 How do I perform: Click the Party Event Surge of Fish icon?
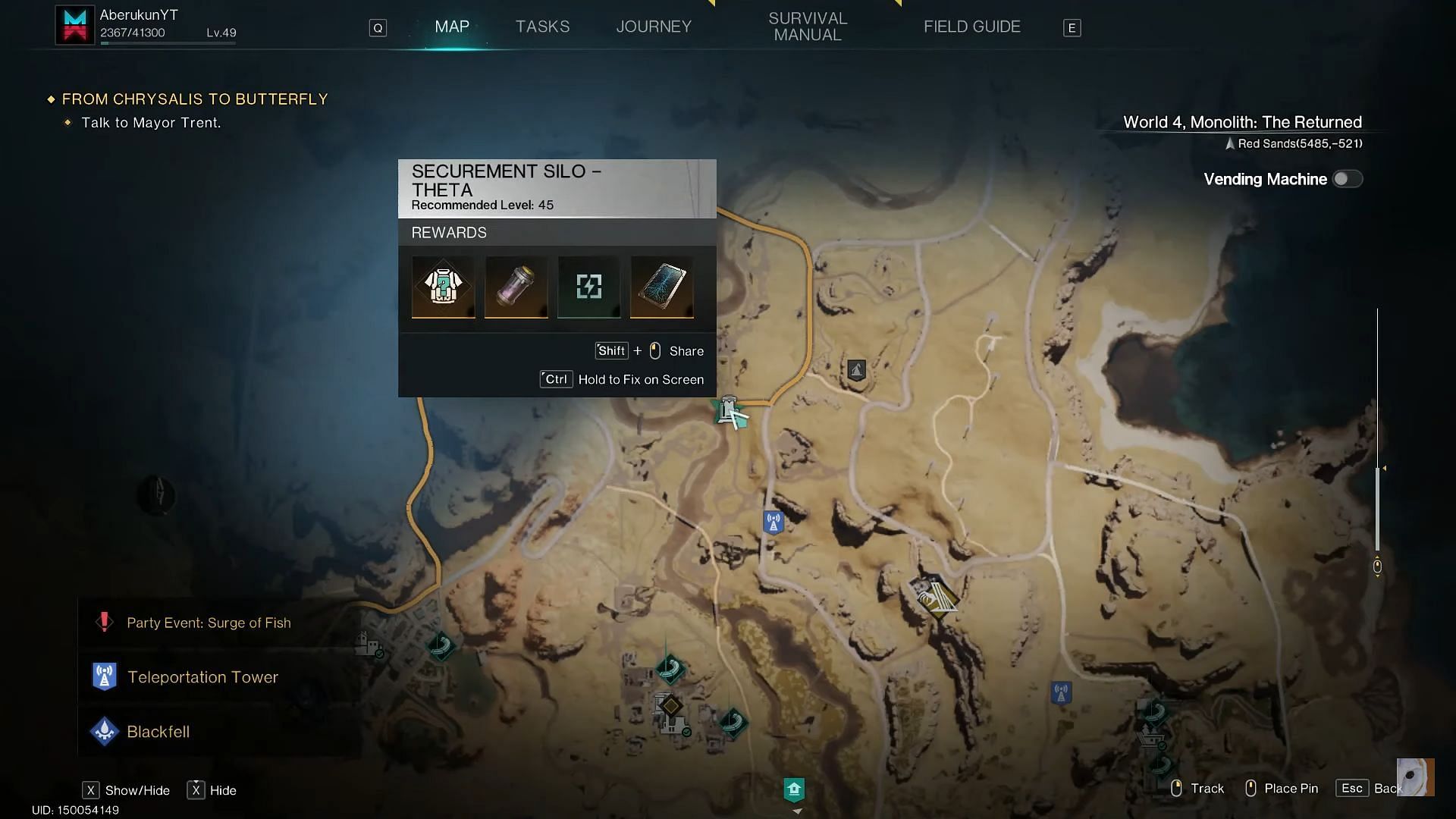pos(104,622)
